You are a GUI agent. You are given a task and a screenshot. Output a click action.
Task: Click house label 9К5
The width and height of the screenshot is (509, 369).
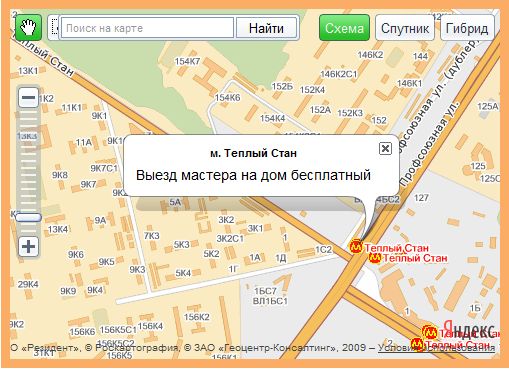tap(106, 262)
